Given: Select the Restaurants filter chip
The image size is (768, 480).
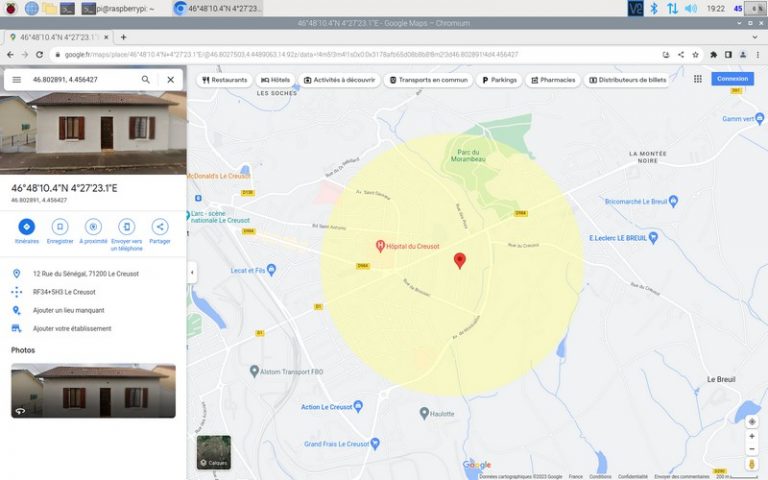Looking at the screenshot, I should [x=224, y=79].
